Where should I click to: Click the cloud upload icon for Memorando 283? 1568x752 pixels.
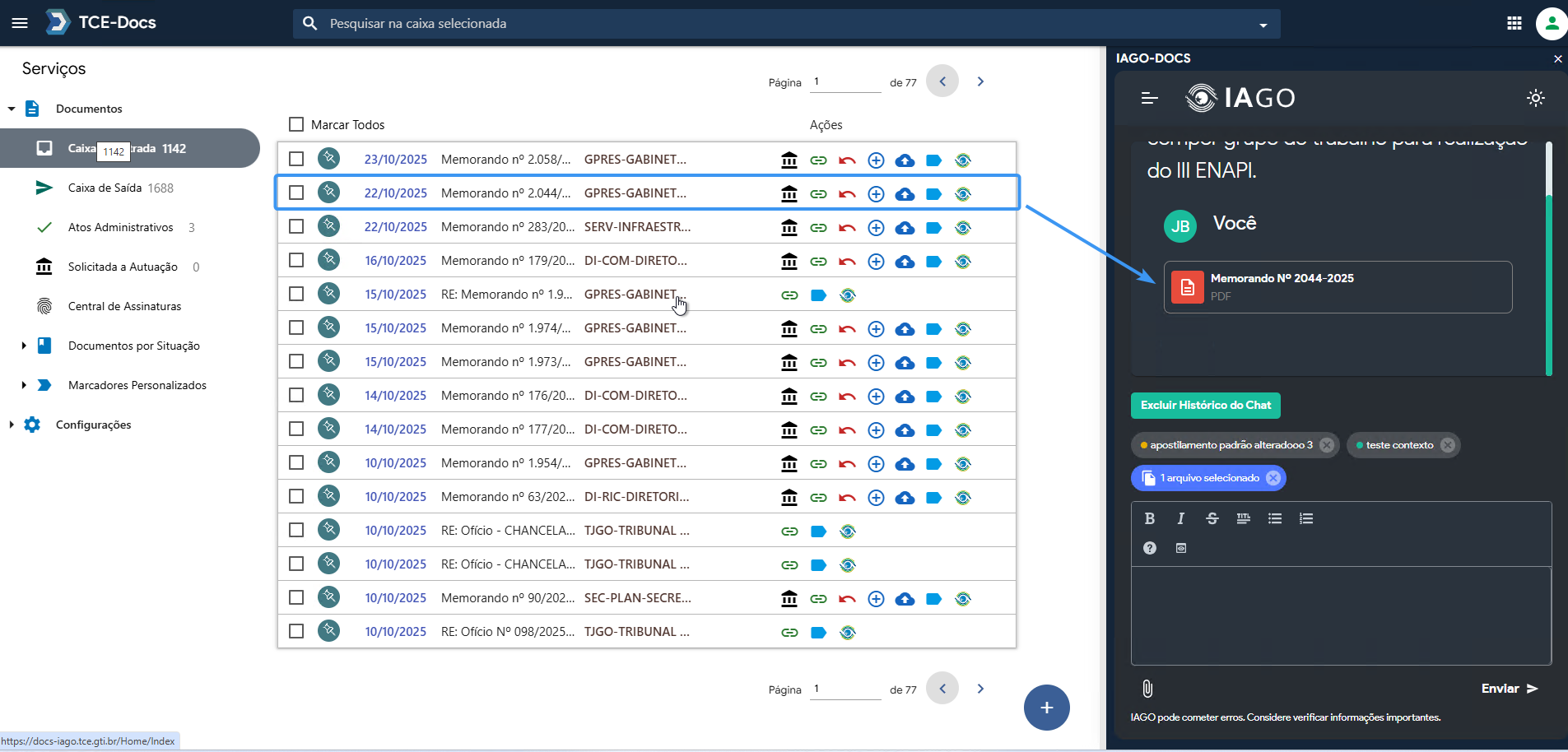(x=905, y=228)
